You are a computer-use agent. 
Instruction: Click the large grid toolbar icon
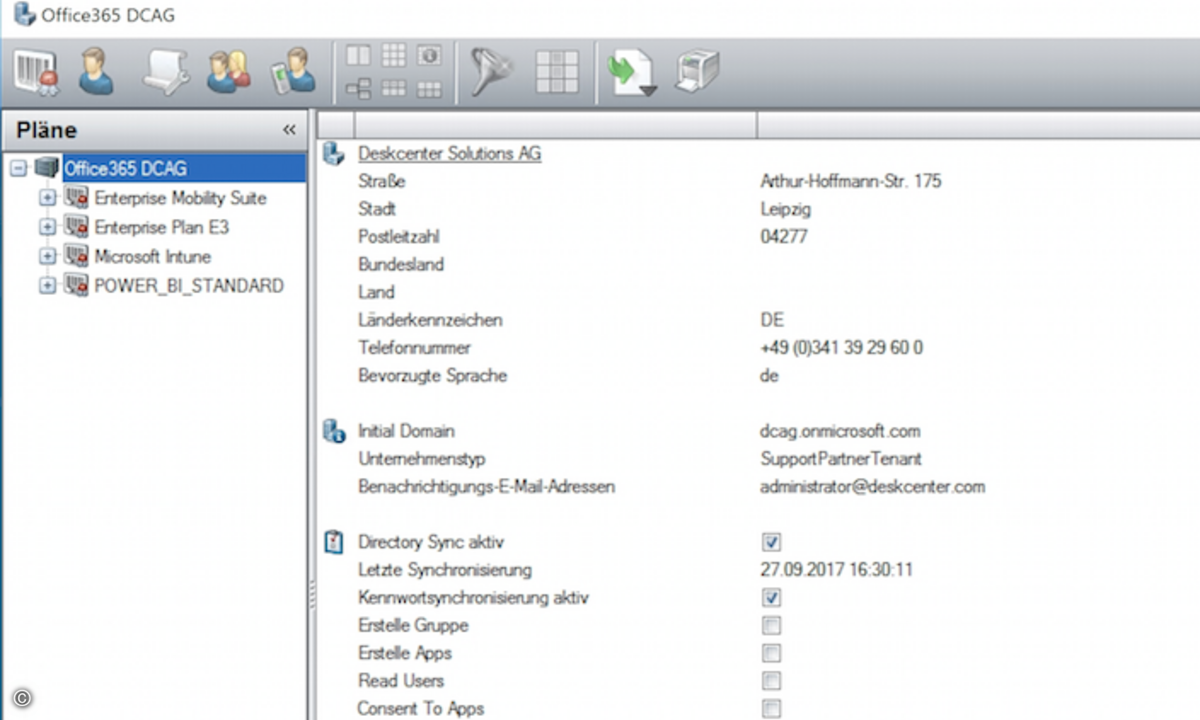point(557,73)
